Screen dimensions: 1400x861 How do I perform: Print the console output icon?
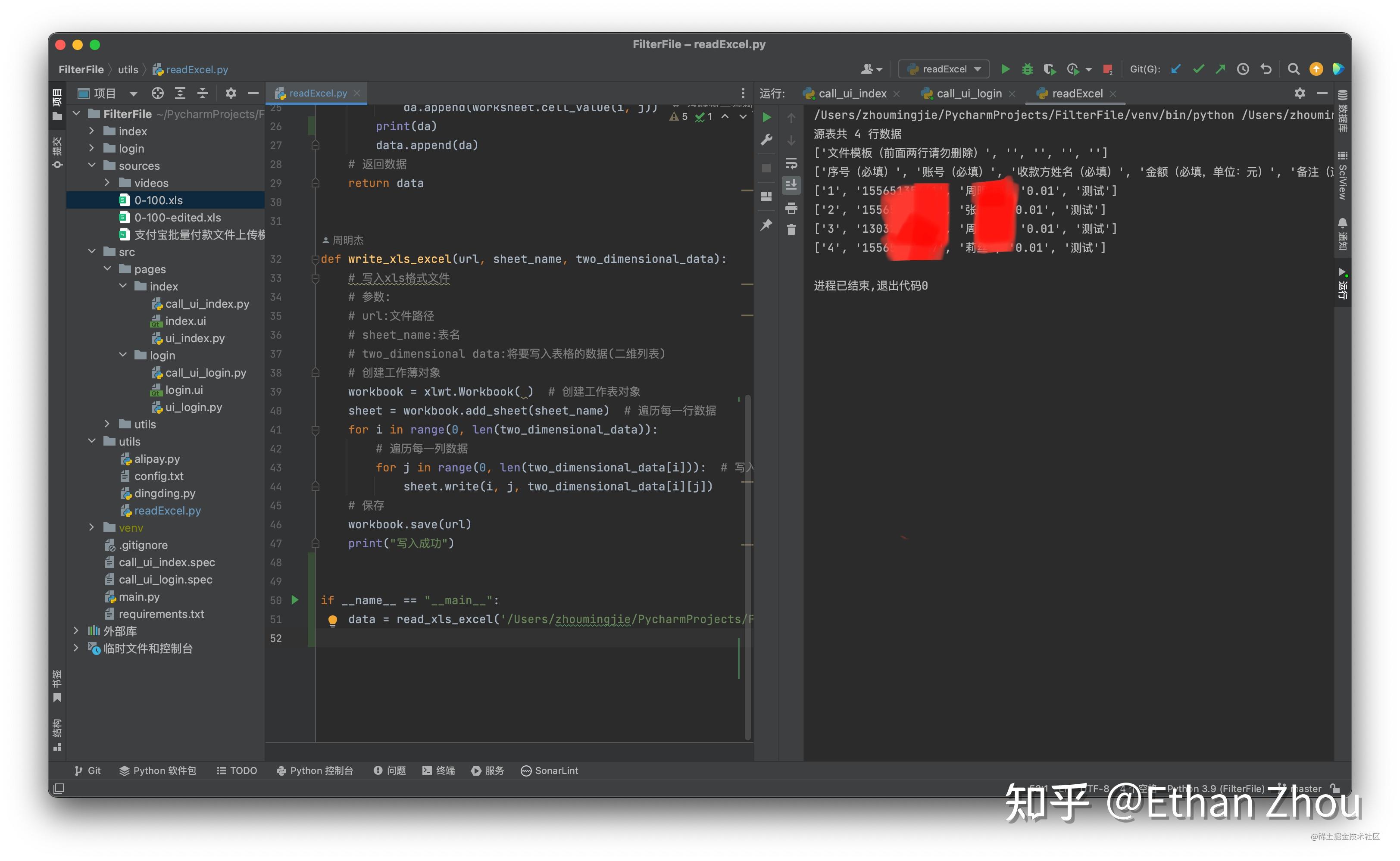(791, 208)
